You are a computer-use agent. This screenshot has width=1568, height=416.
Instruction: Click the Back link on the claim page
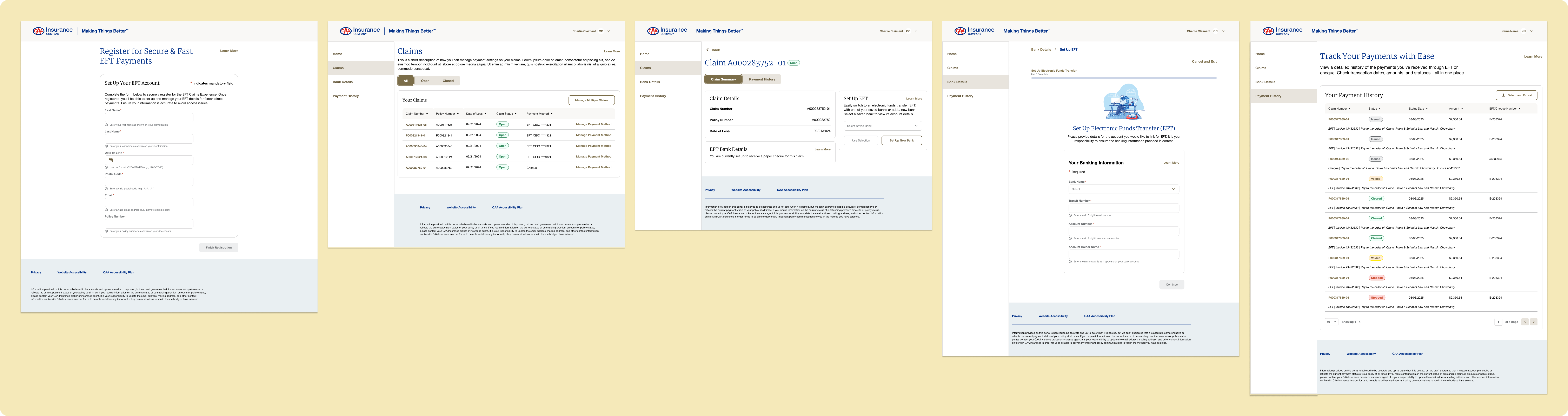(x=716, y=50)
